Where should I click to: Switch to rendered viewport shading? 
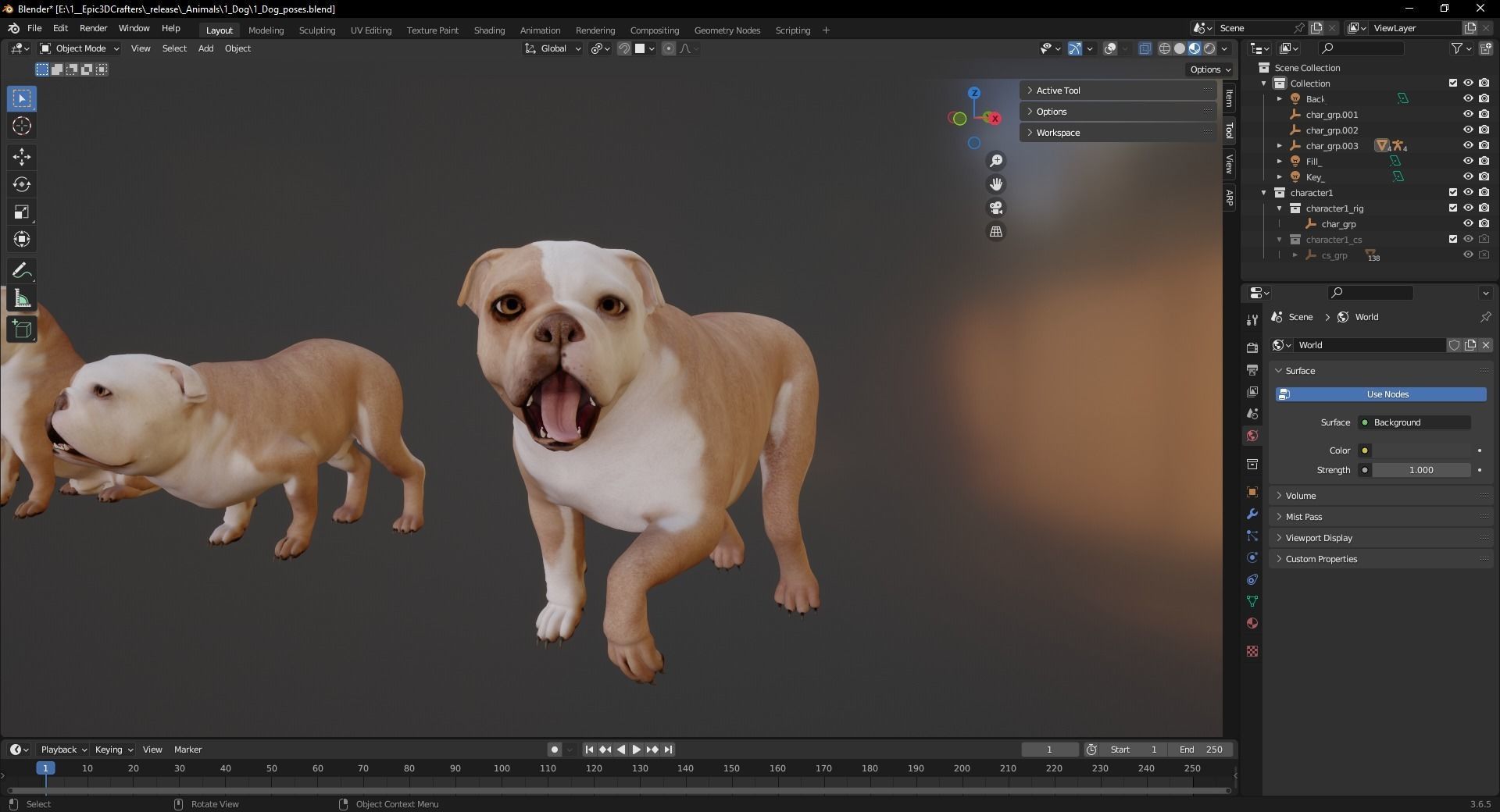tap(1209, 48)
